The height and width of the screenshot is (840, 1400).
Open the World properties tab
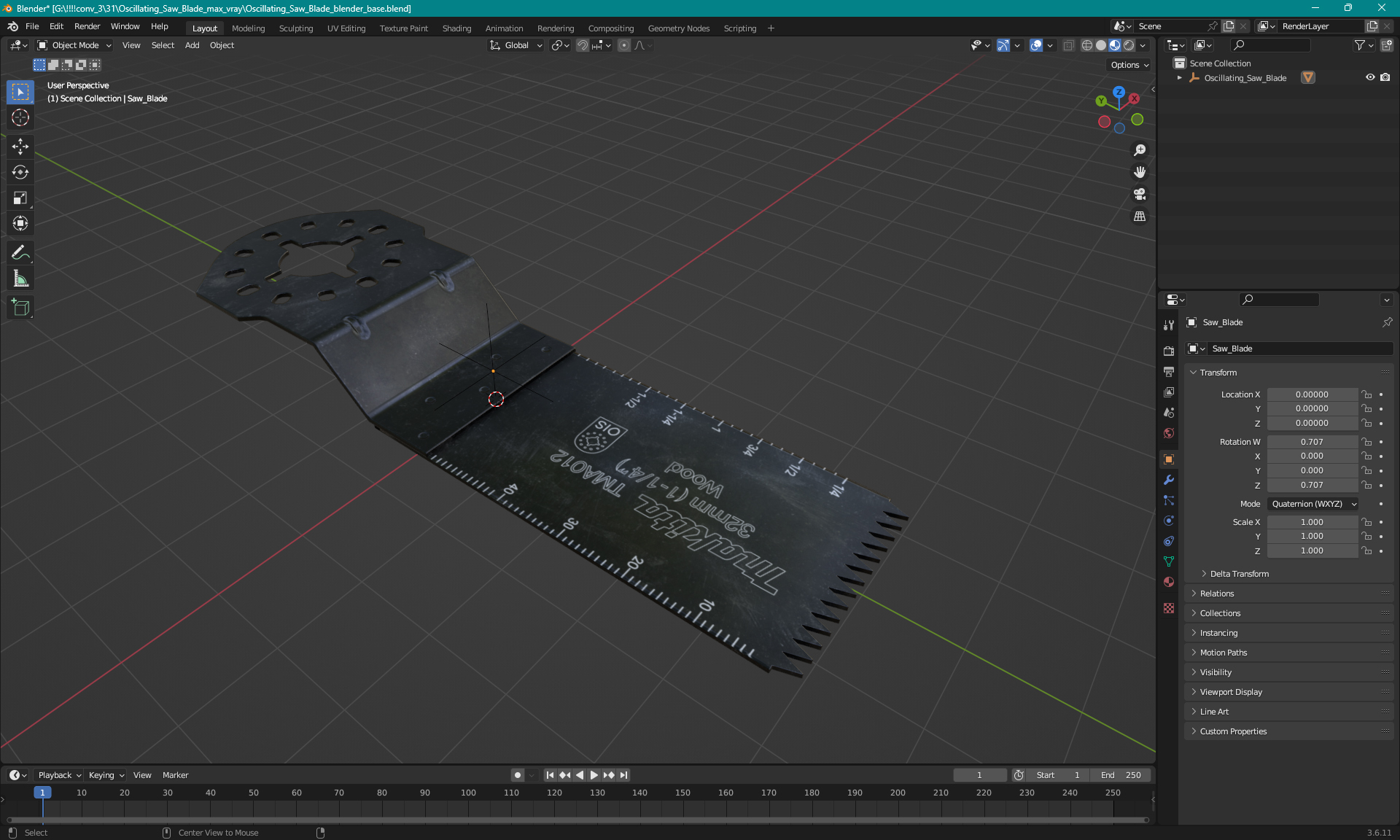coord(1169,433)
